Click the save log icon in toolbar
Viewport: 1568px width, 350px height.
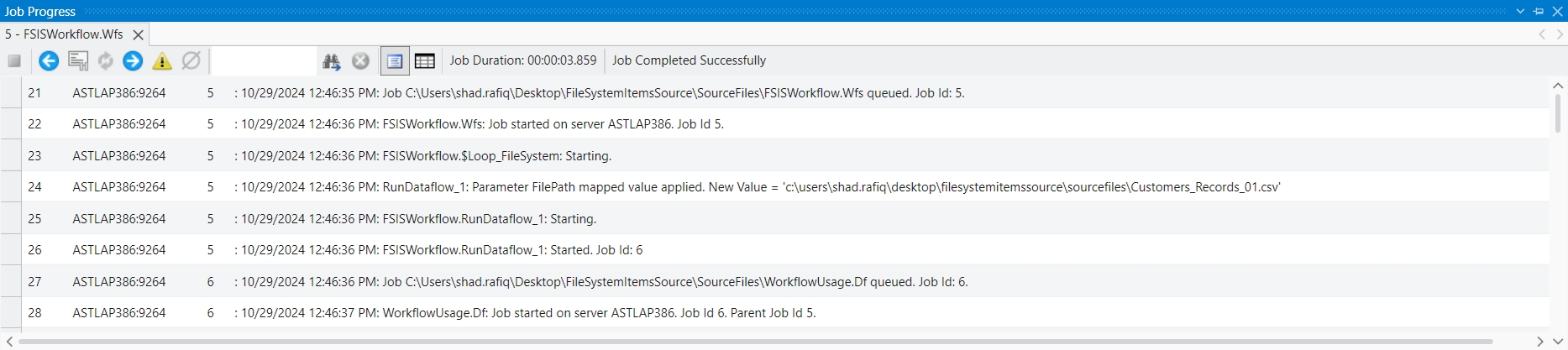click(x=78, y=61)
